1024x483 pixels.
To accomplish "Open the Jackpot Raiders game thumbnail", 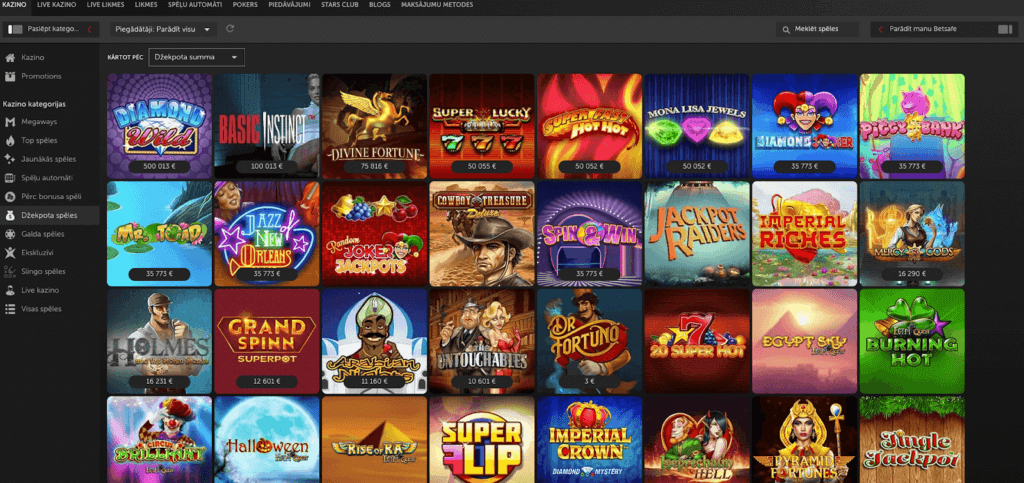I will tap(697, 234).
